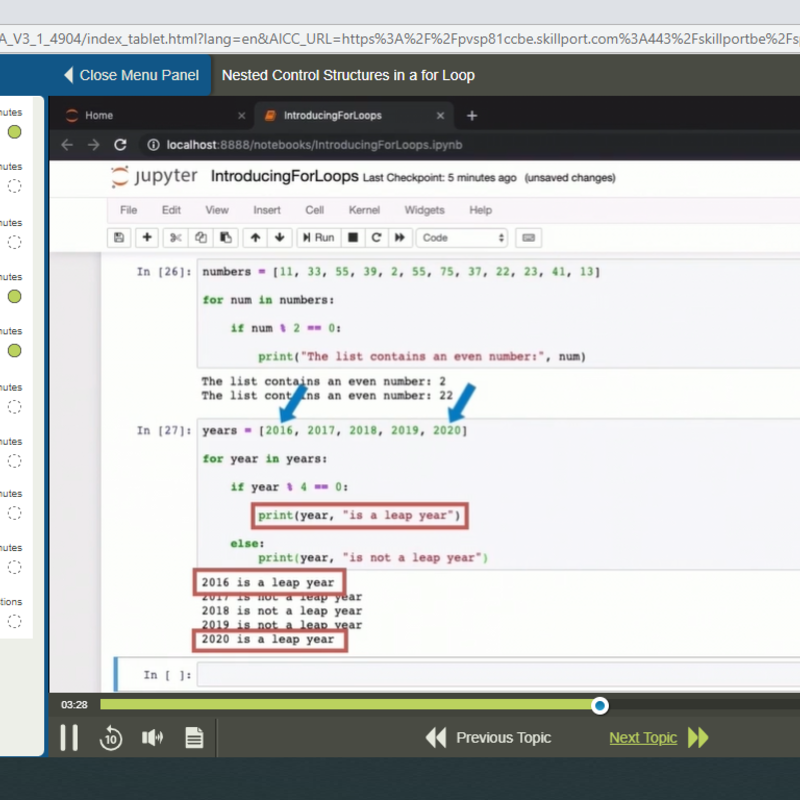Rewind video ten seconds
Screen dimensions: 800x800
tap(111, 738)
